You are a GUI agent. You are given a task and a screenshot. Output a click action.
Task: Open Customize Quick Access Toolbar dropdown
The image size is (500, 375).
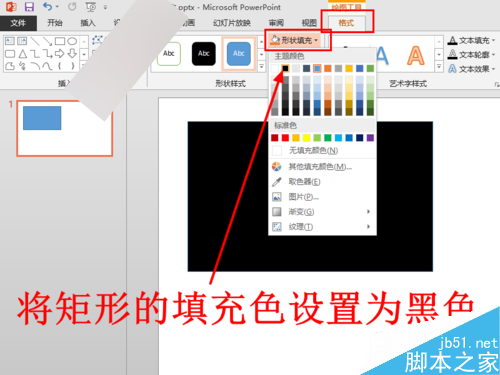point(105,7)
